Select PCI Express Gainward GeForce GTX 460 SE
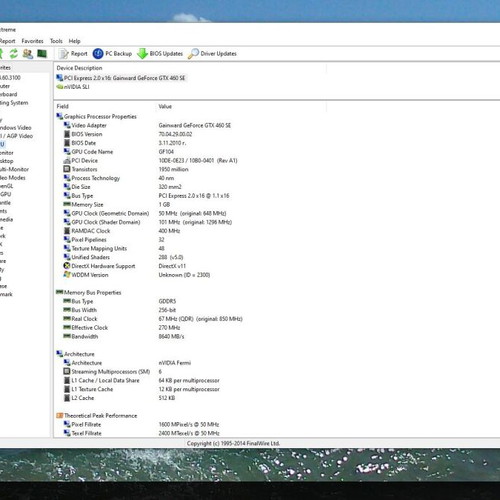 pyautogui.click(x=121, y=78)
